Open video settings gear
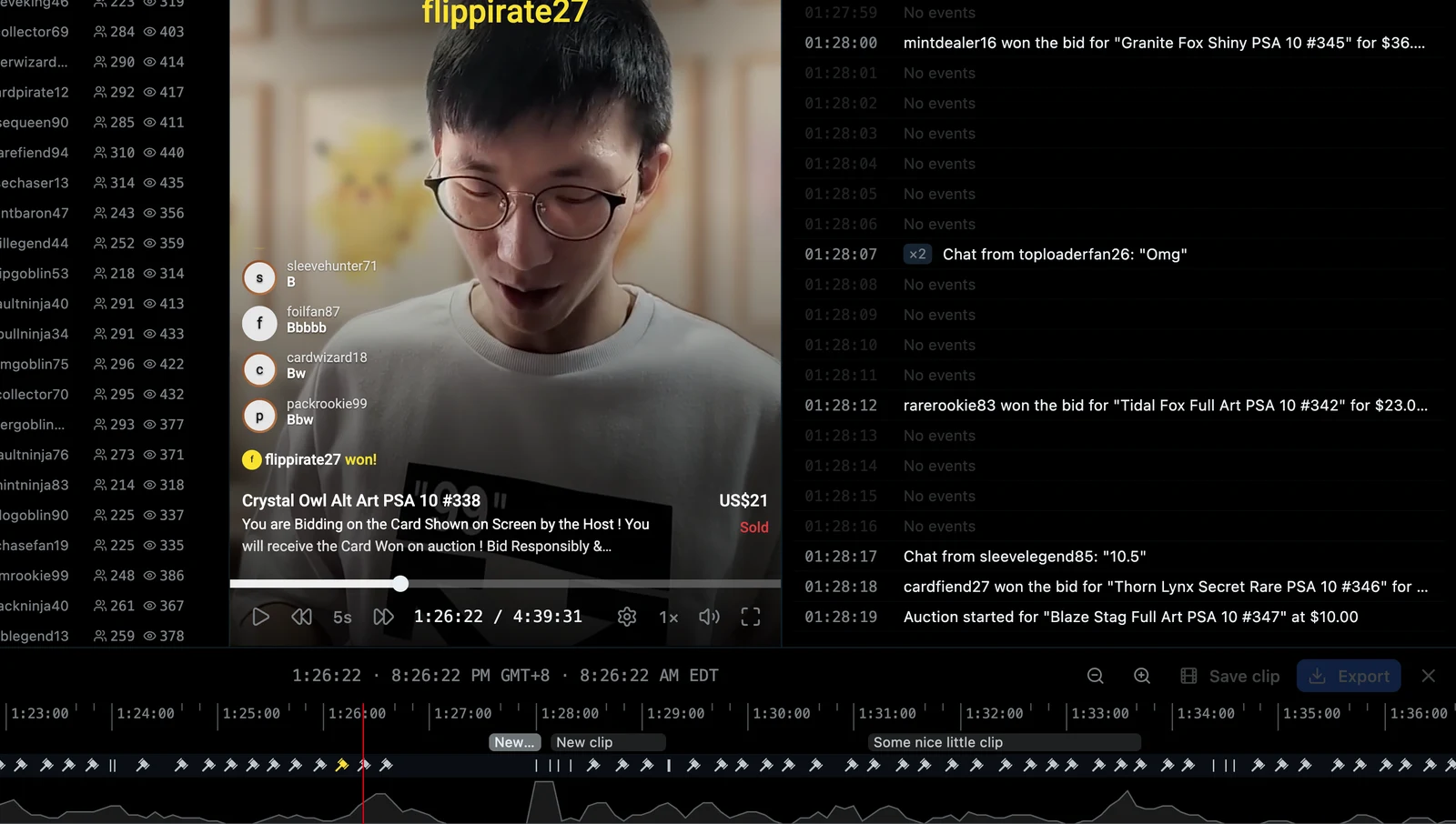 point(627,617)
